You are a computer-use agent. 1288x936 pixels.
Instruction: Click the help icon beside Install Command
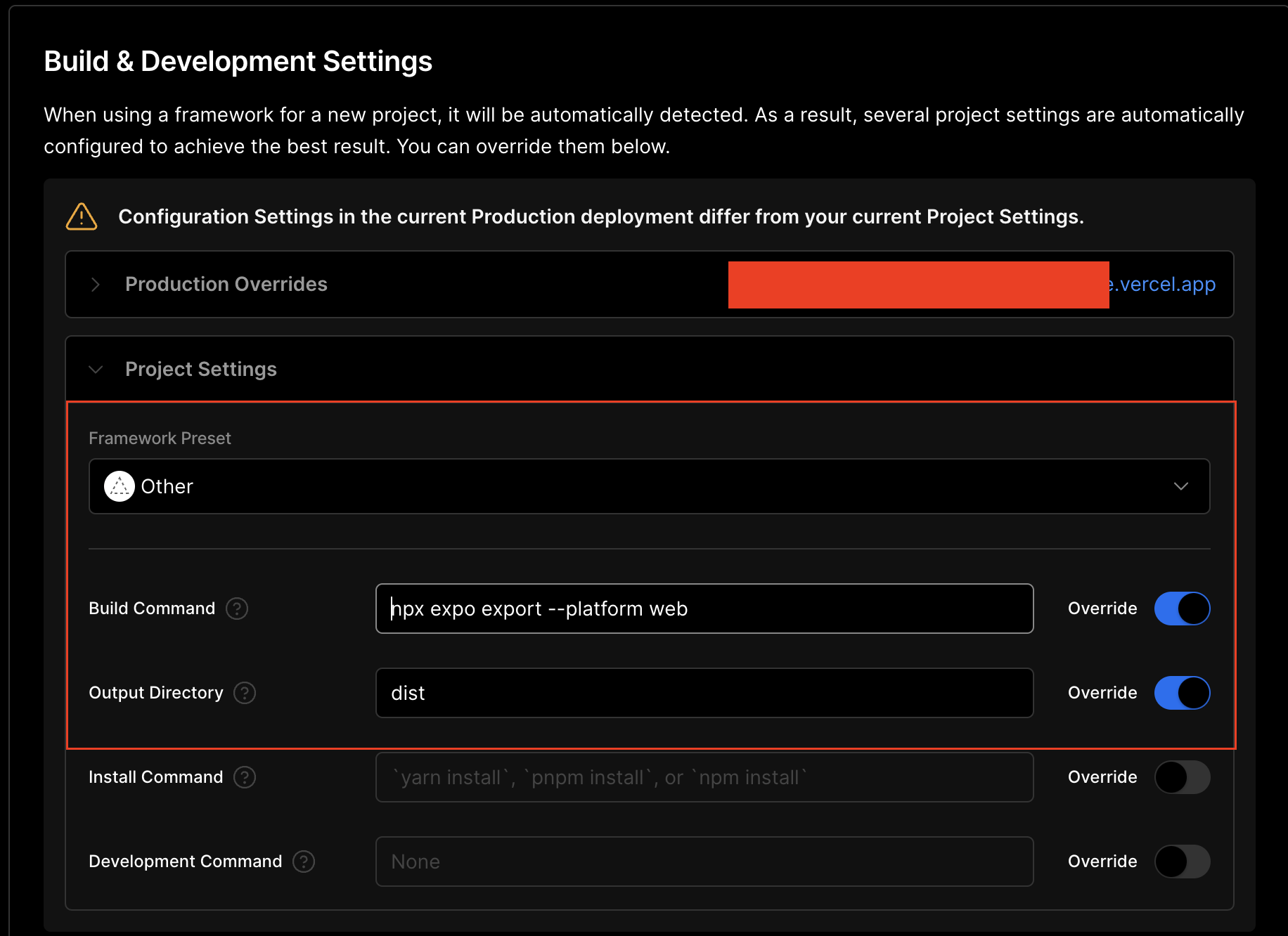click(x=245, y=777)
